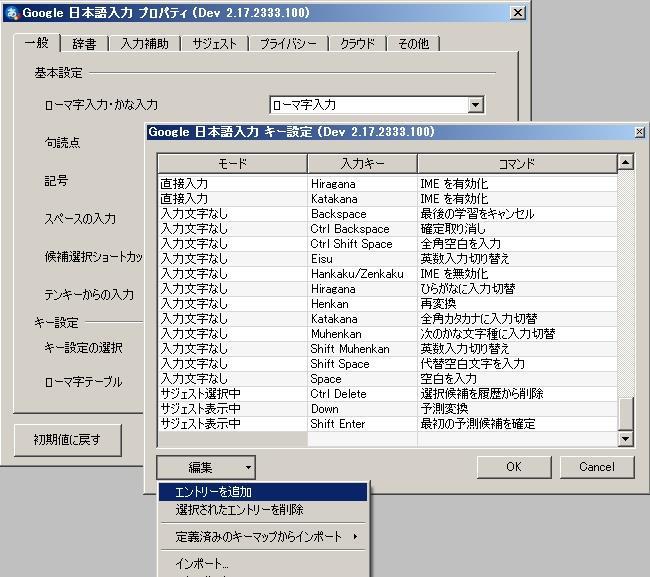
Task: Select the Henkan key cell
Action: (x=362, y=304)
